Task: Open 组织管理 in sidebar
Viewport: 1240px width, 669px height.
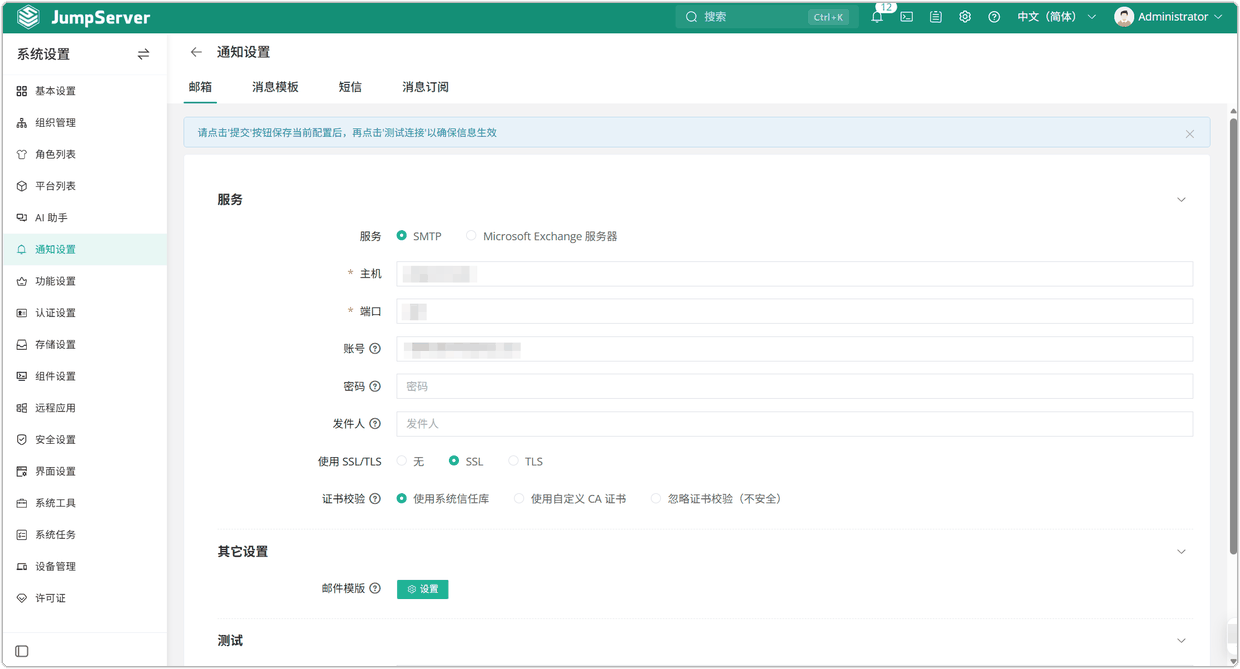Action: pos(84,123)
